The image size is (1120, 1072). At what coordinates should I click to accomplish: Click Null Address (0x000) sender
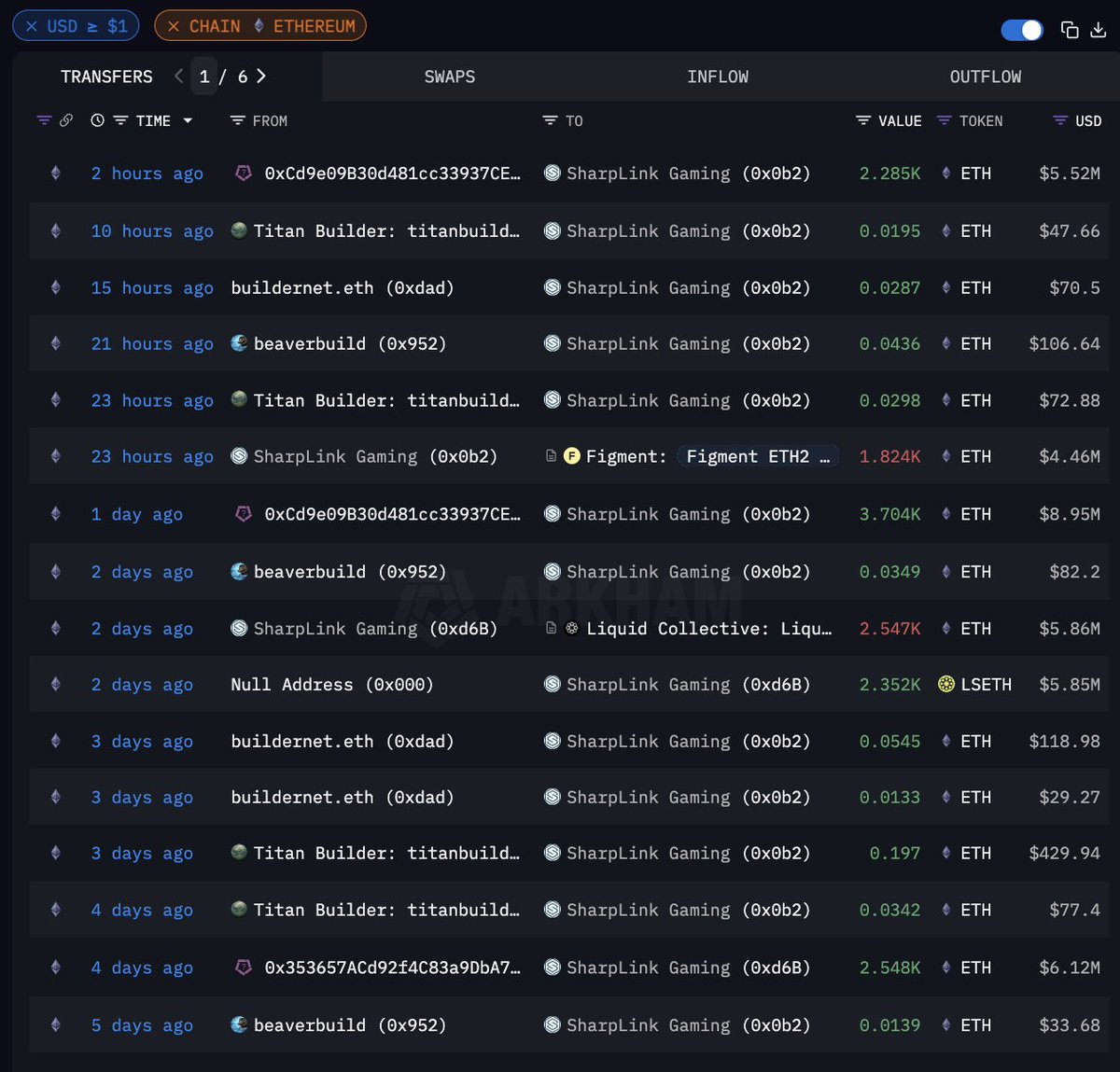(332, 685)
